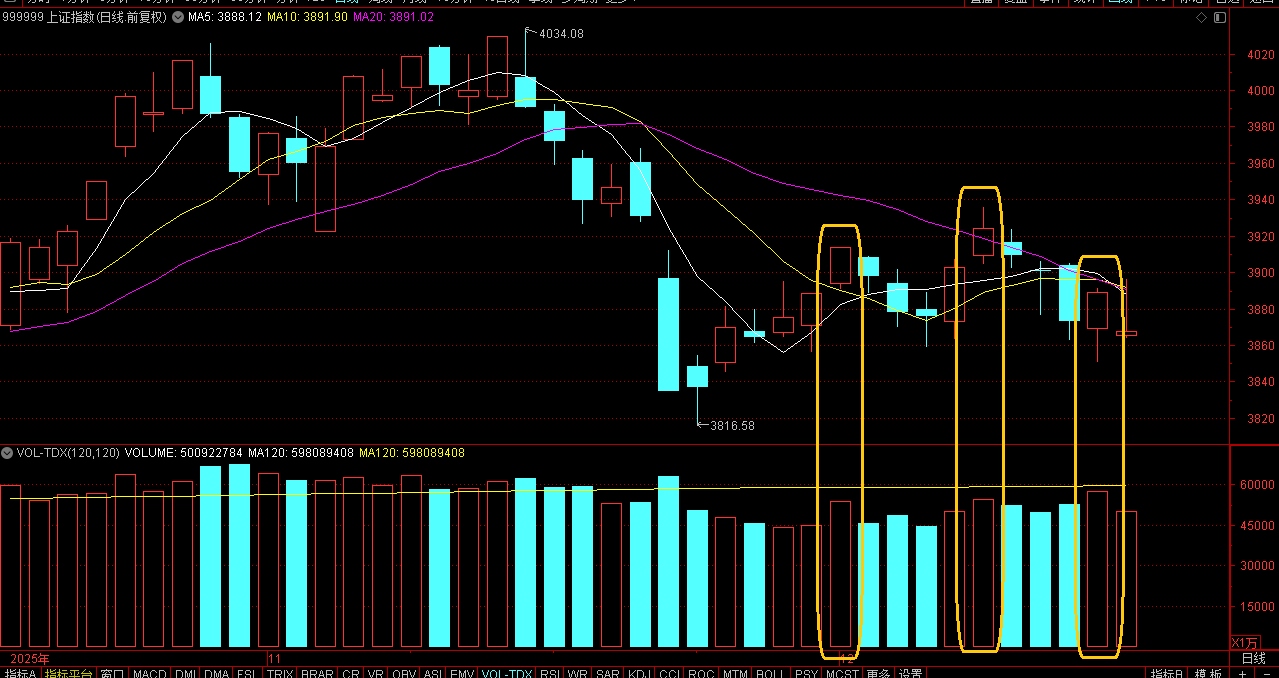
Task: Switch to the 指标A tab
Action: coord(19,673)
